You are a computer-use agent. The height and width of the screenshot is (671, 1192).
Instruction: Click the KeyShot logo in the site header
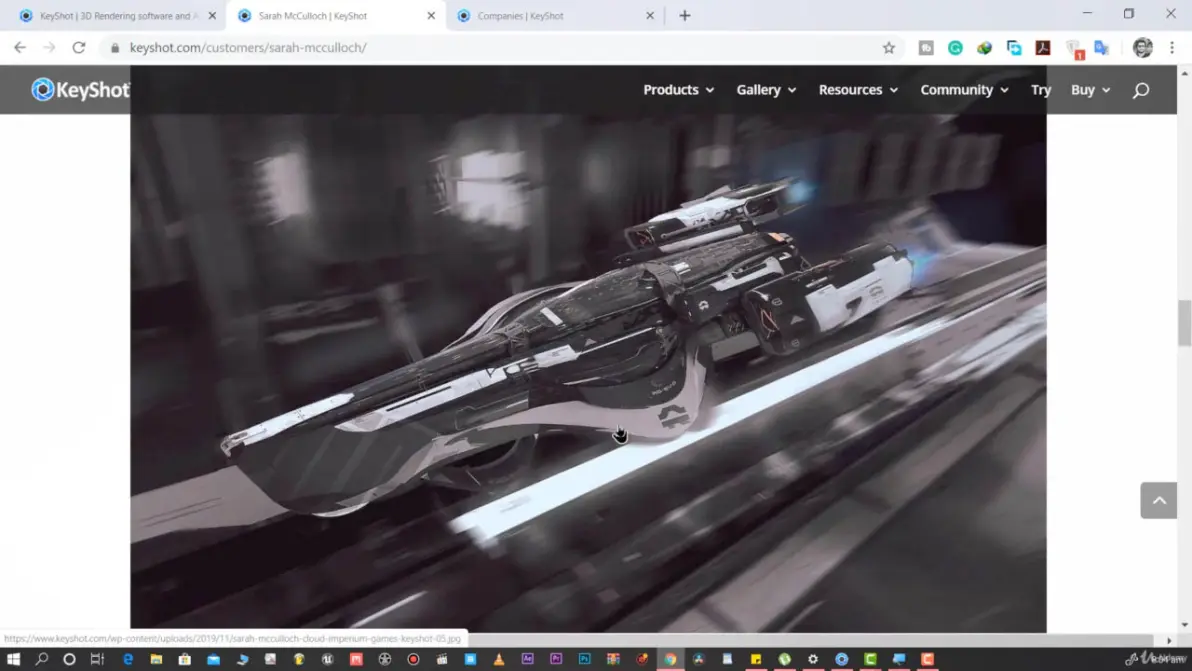81,90
